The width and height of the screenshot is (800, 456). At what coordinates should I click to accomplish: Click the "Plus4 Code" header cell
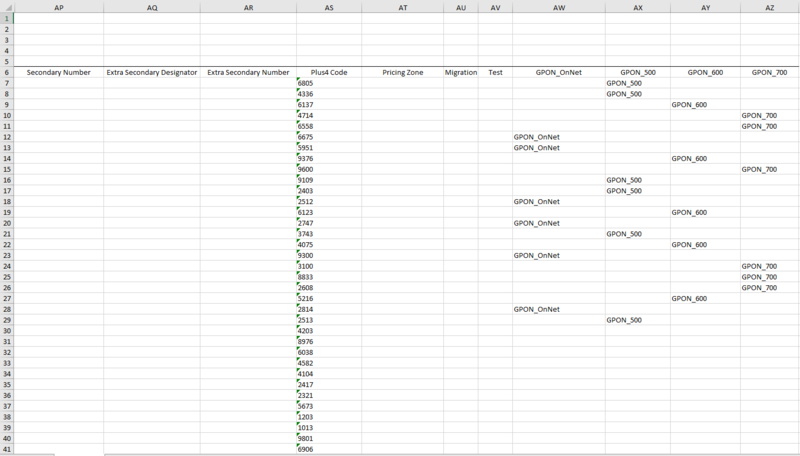(329, 72)
